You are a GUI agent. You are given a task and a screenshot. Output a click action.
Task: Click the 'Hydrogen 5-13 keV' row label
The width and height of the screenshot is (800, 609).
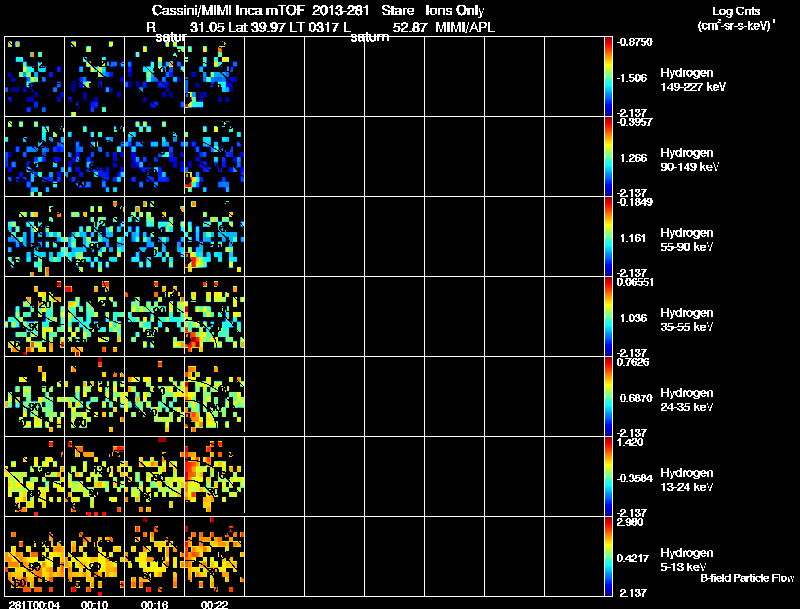pyautogui.click(x=687, y=560)
